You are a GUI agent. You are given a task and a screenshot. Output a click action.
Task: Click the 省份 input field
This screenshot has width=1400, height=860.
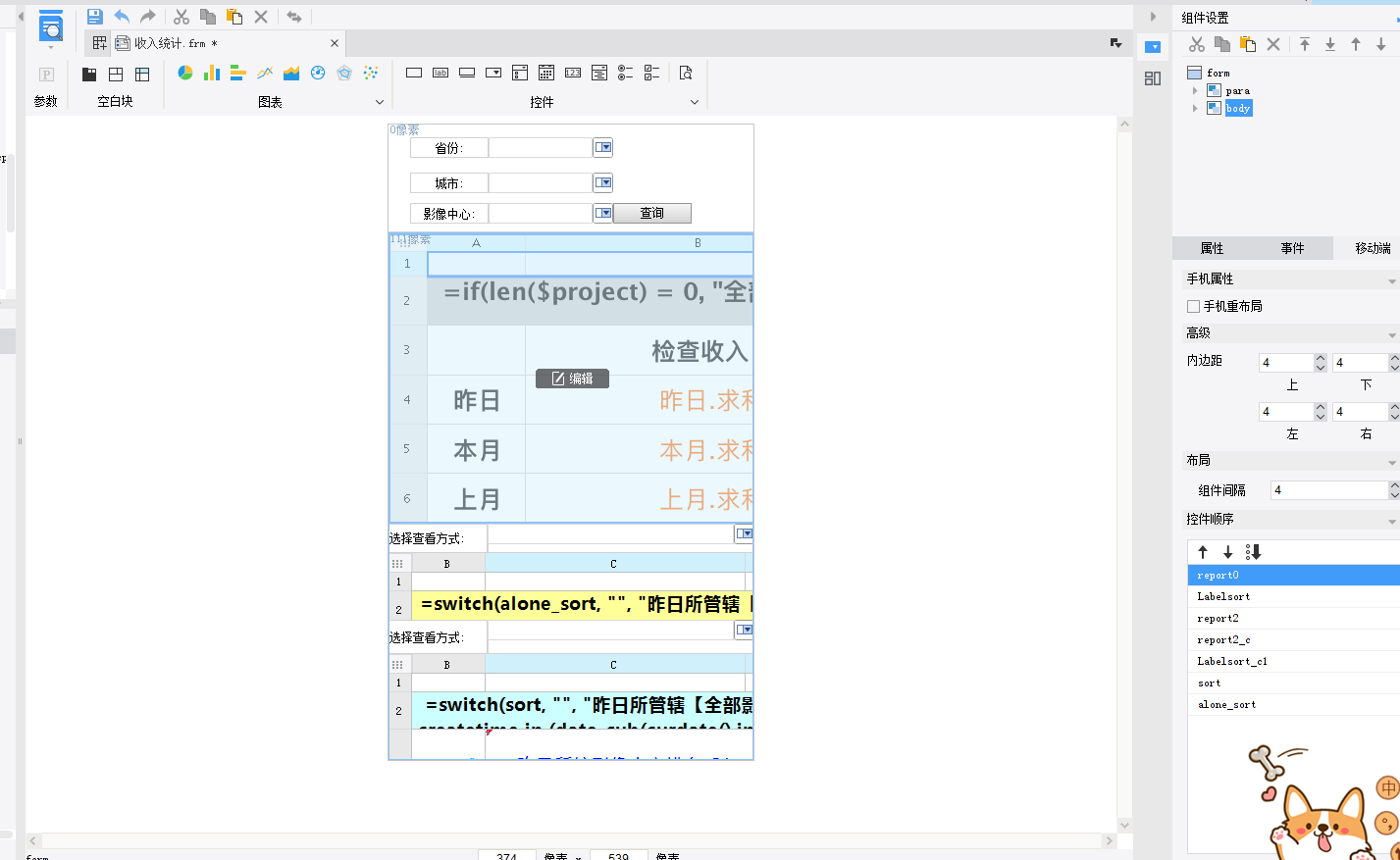(x=541, y=147)
